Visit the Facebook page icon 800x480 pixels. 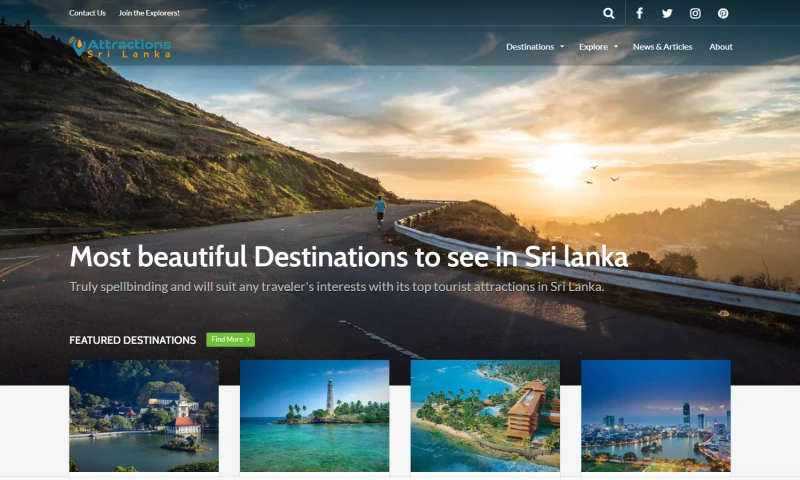point(639,13)
